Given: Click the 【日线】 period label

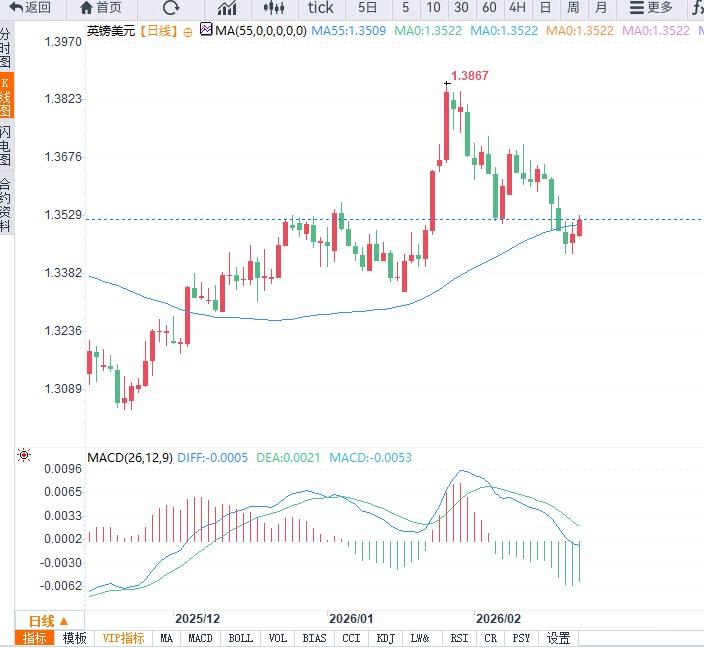Looking at the screenshot, I should (x=159, y=31).
